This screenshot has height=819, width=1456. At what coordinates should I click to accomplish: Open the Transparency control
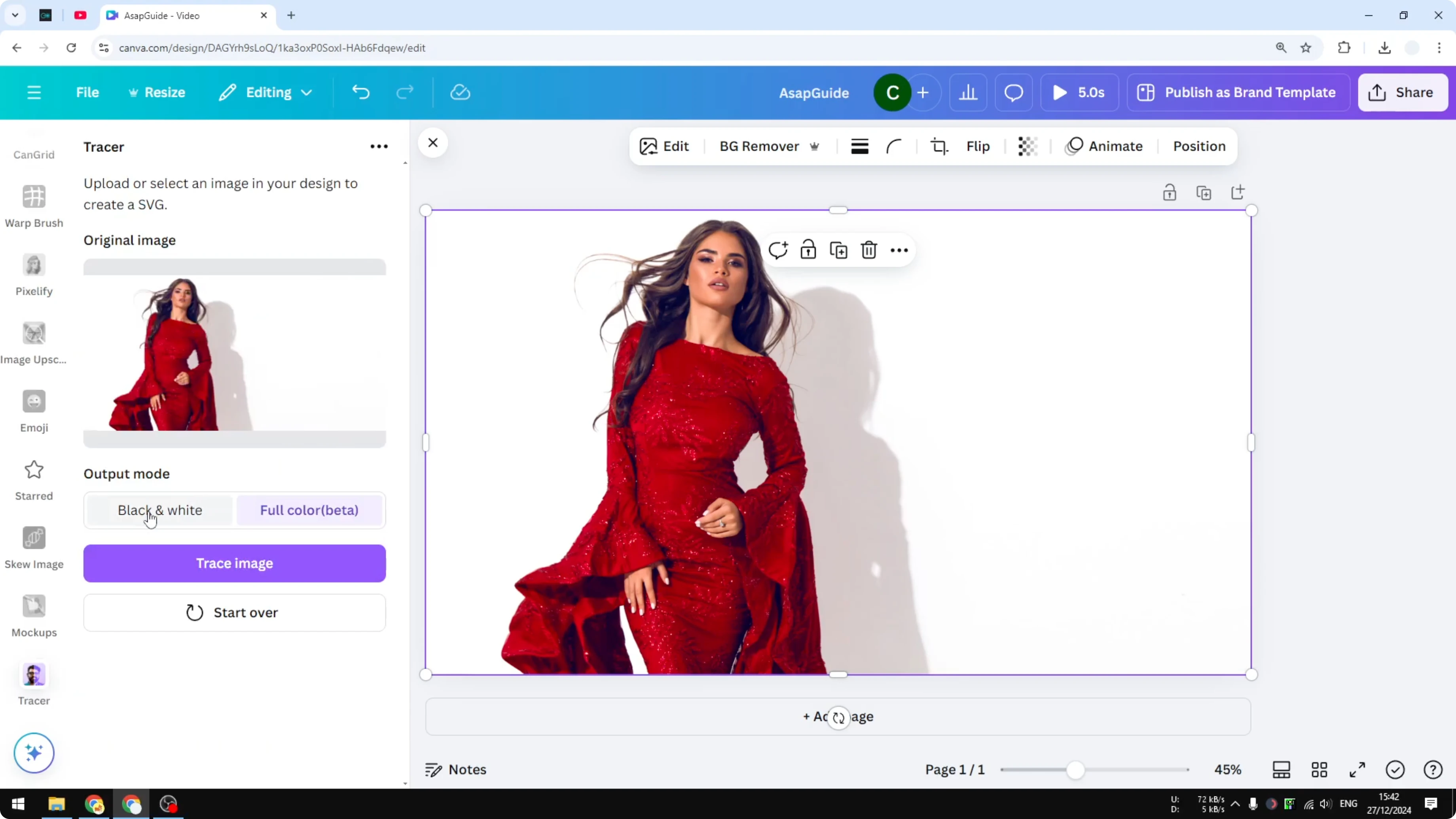pos(1027,146)
